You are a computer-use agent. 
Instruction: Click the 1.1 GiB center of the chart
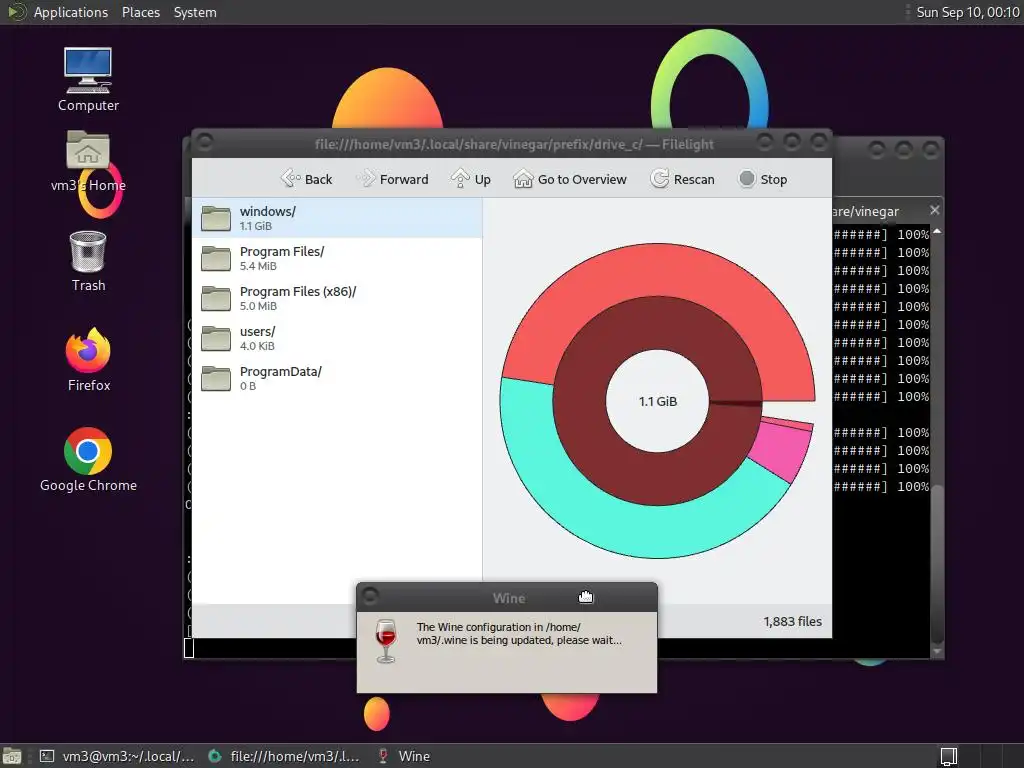pos(658,401)
